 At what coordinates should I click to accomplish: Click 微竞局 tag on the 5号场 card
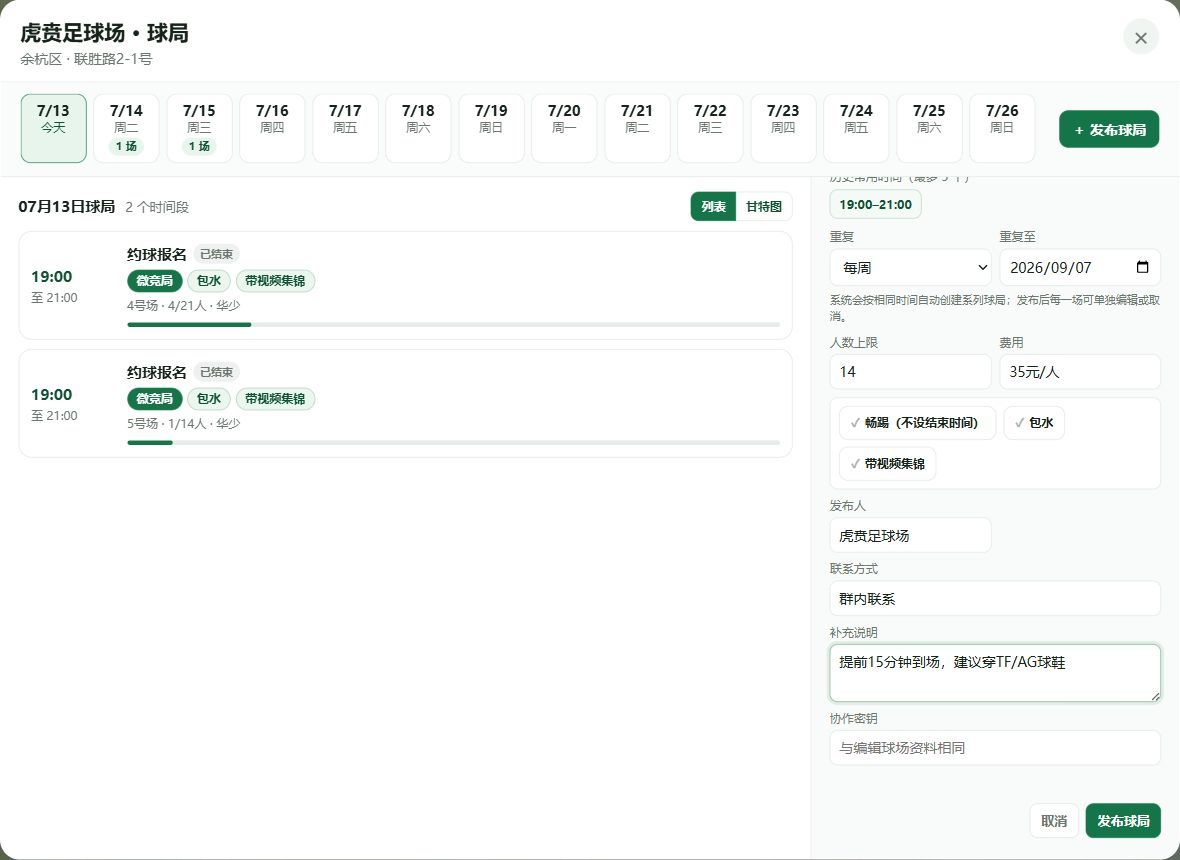click(x=154, y=399)
